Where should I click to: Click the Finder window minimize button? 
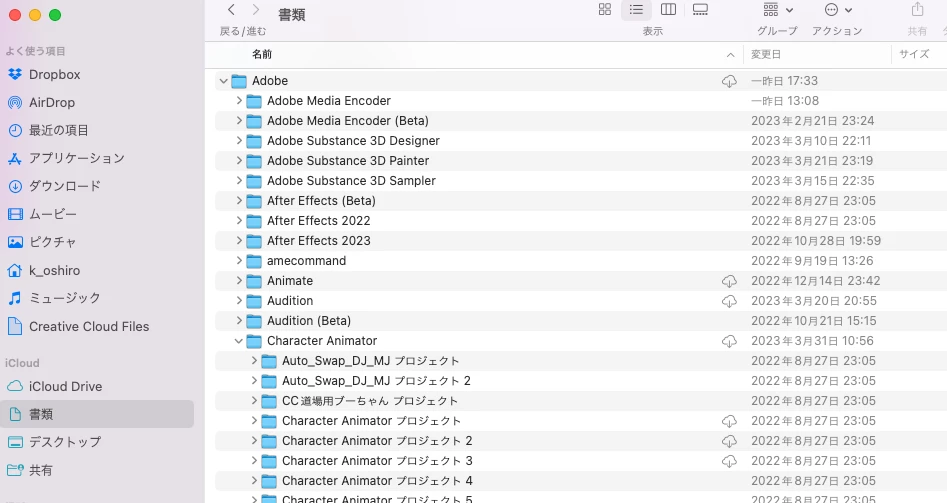[x=35, y=15]
